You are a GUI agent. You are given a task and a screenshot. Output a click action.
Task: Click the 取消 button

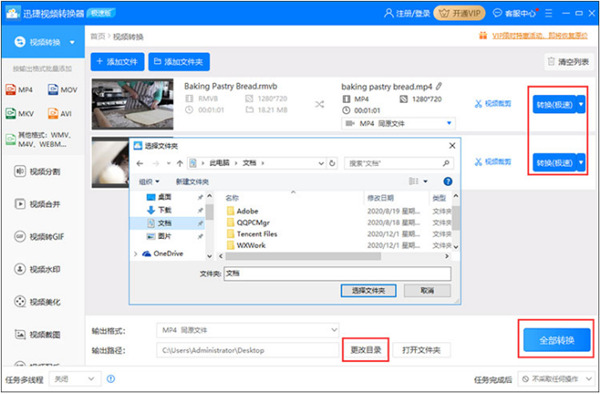[x=427, y=291]
